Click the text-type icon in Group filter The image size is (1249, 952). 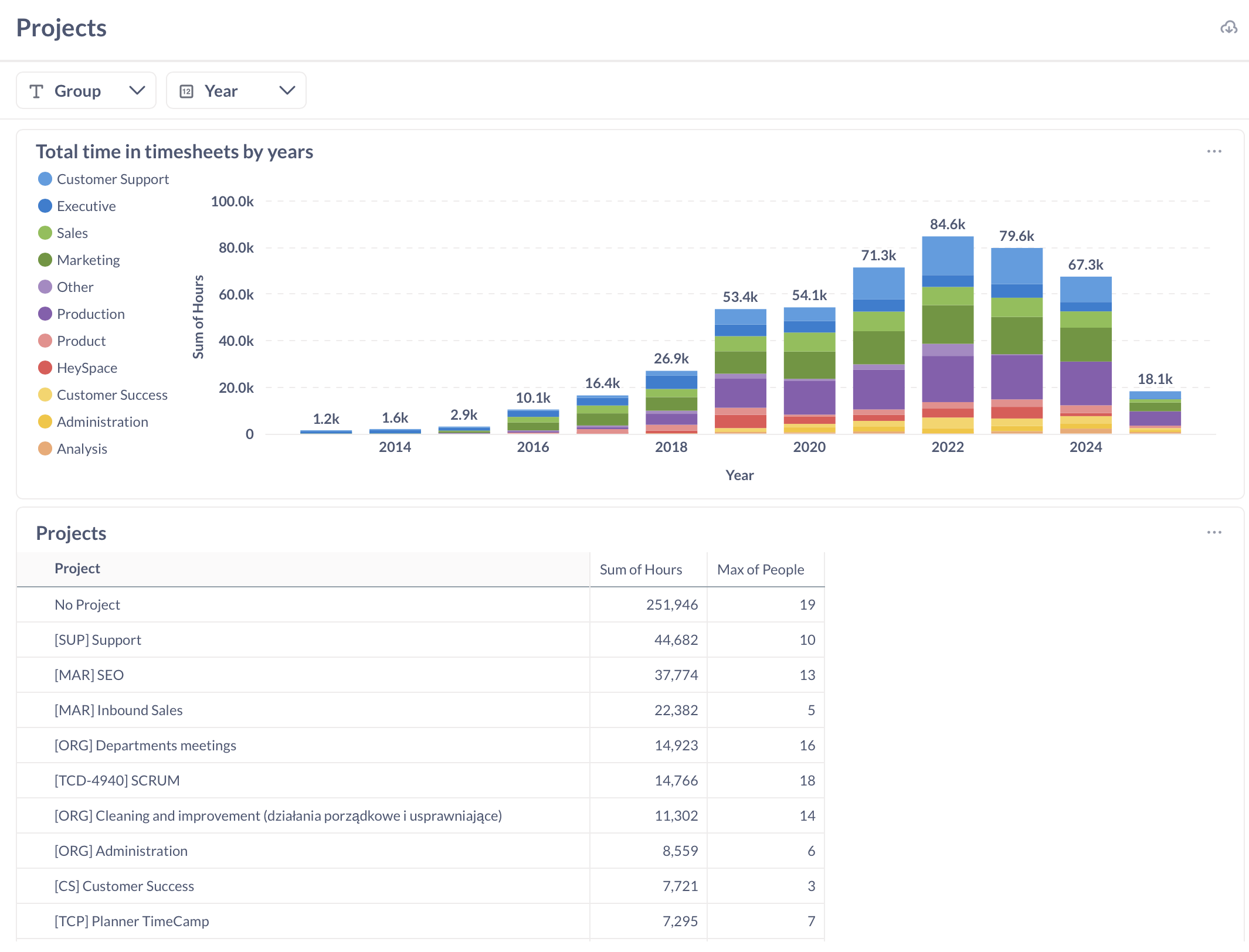[36, 91]
